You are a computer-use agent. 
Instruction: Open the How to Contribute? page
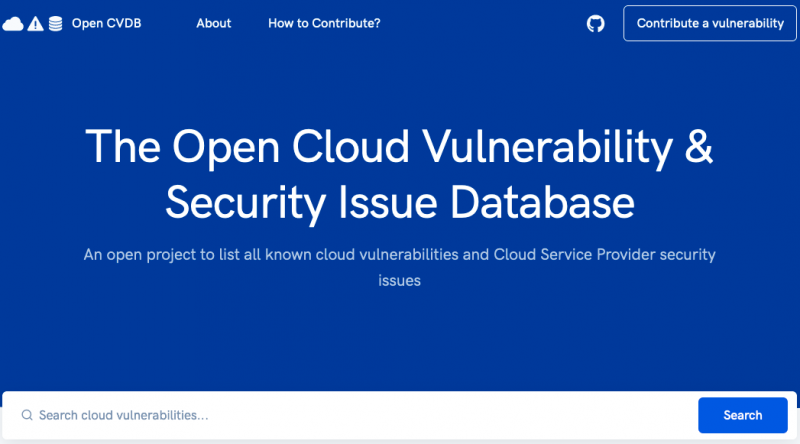[324, 23]
